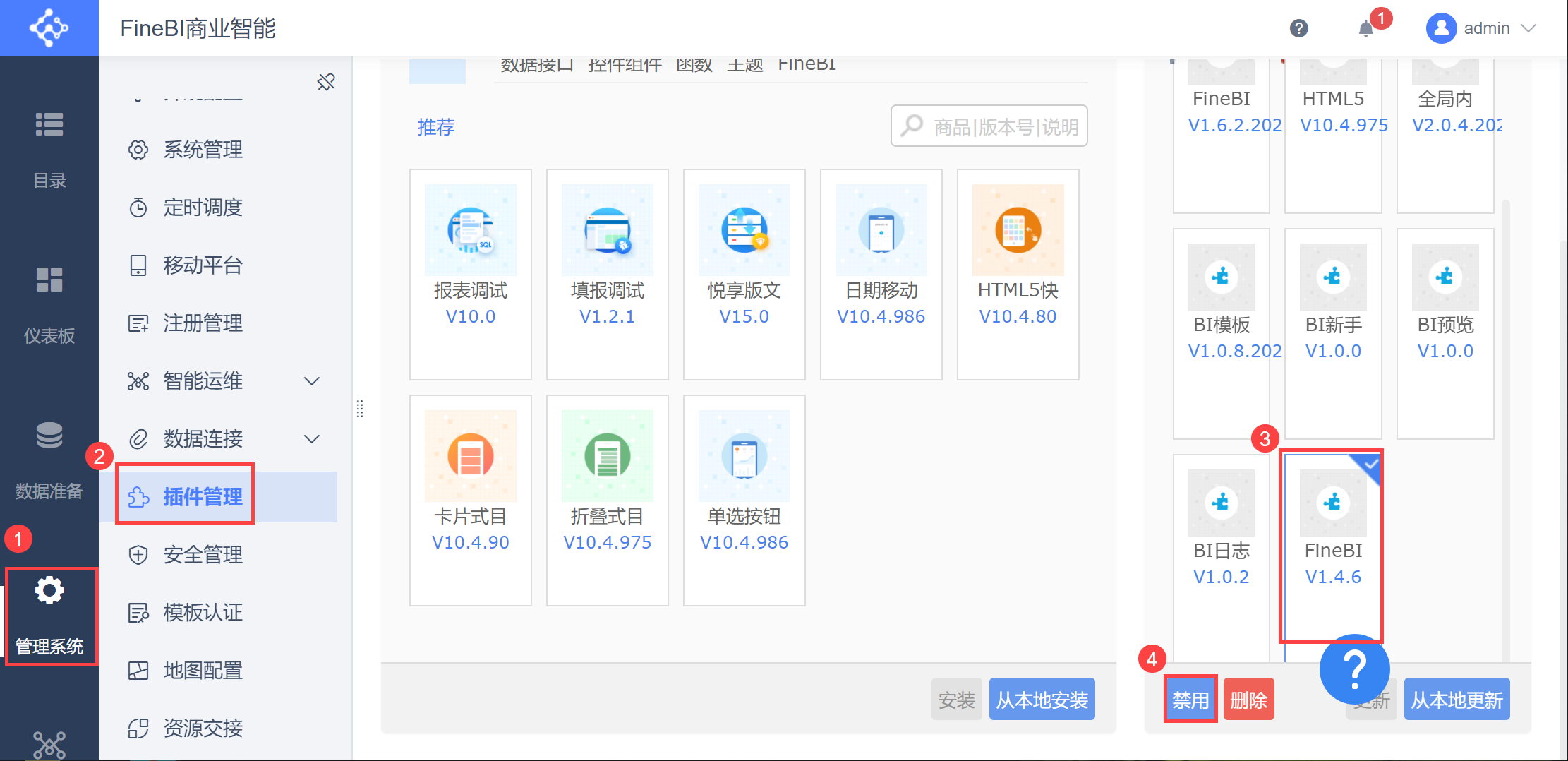The height and width of the screenshot is (761, 1568).
Task: Click the 从本地安装 button
Action: (x=1042, y=700)
